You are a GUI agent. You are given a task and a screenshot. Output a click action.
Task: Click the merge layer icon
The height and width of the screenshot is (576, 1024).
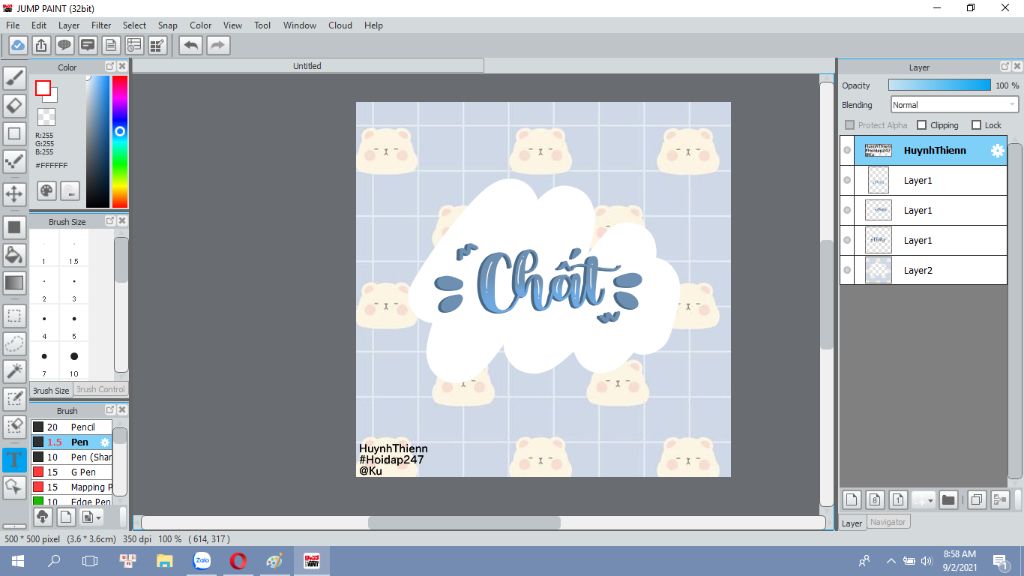tap(1000, 500)
